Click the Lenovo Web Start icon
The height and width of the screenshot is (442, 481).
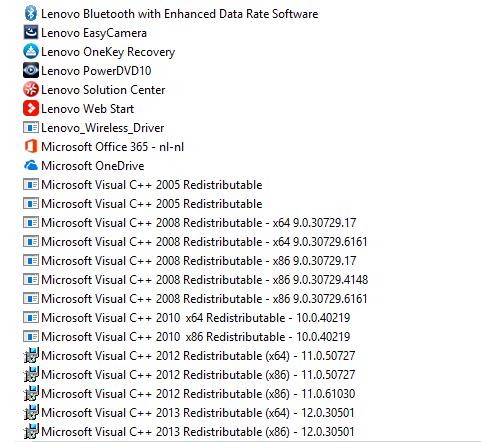(31, 108)
